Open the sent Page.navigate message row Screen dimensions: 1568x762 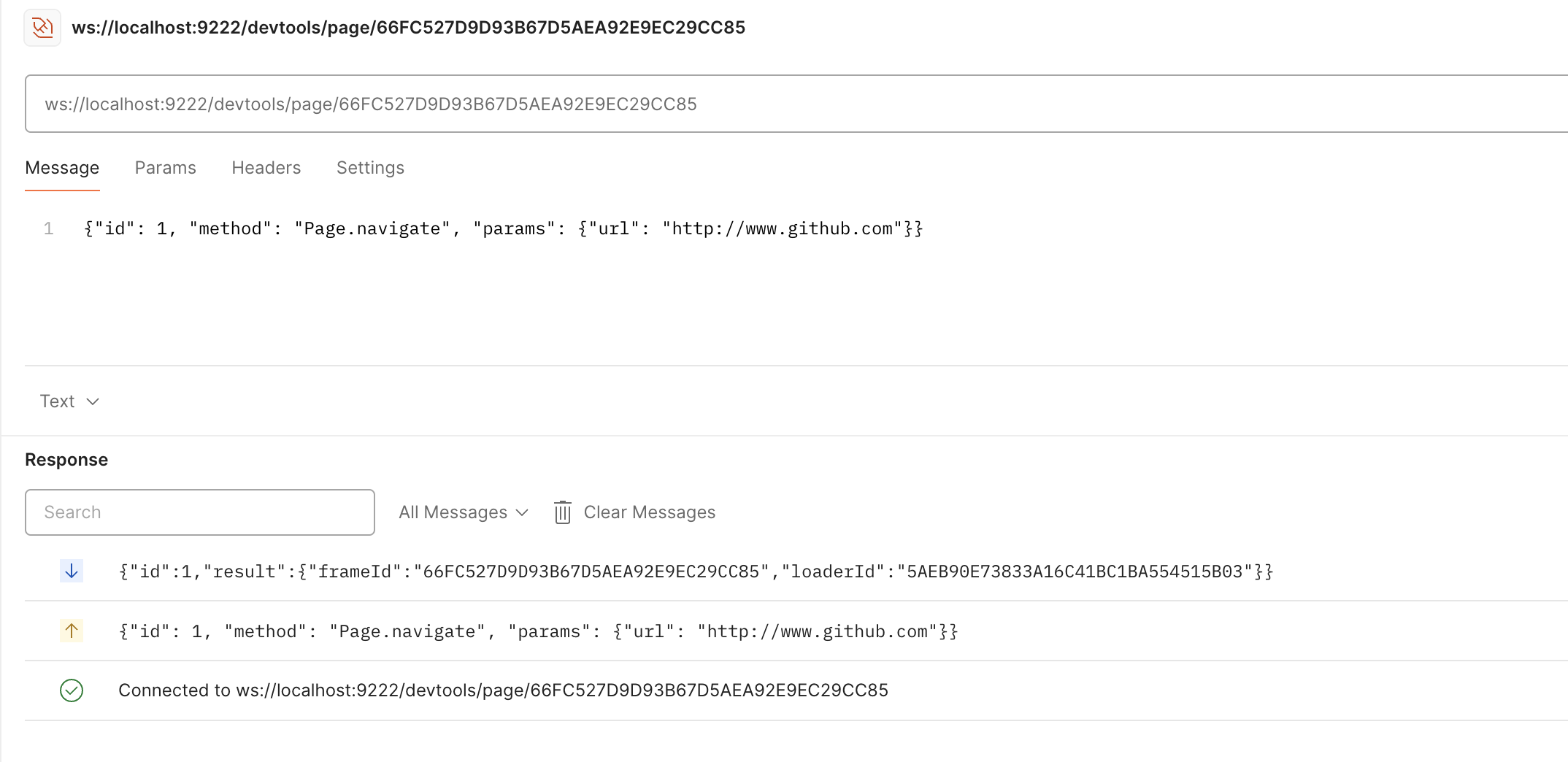pos(796,631)
